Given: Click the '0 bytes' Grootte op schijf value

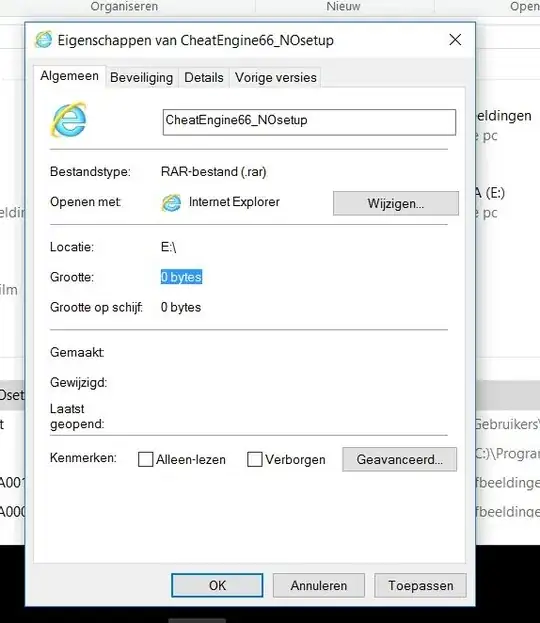Looking at the screenshot, I should click(181, 307).
